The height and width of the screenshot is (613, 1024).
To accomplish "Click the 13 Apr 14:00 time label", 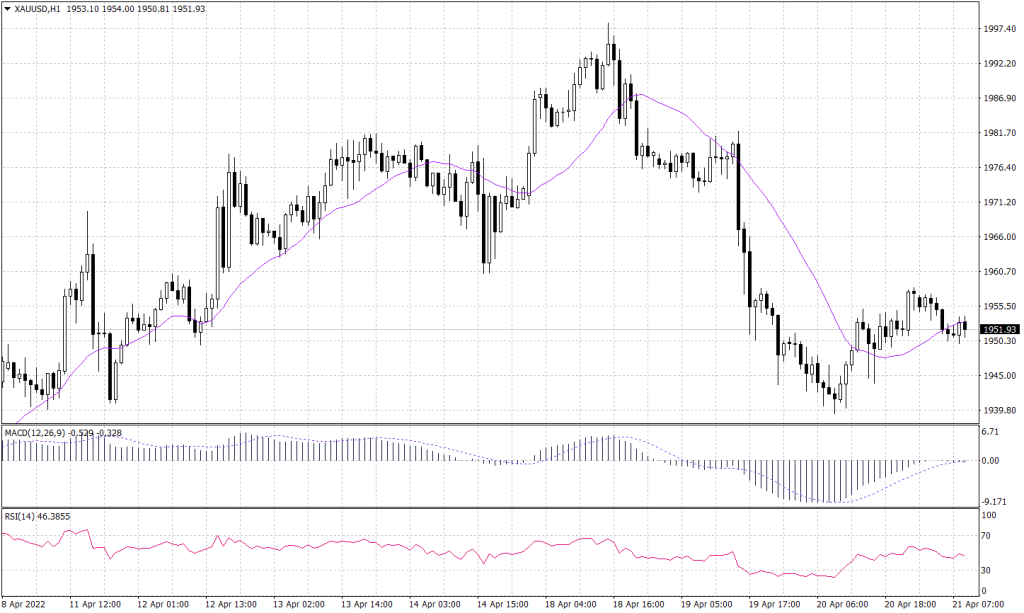I will point(367,605).
